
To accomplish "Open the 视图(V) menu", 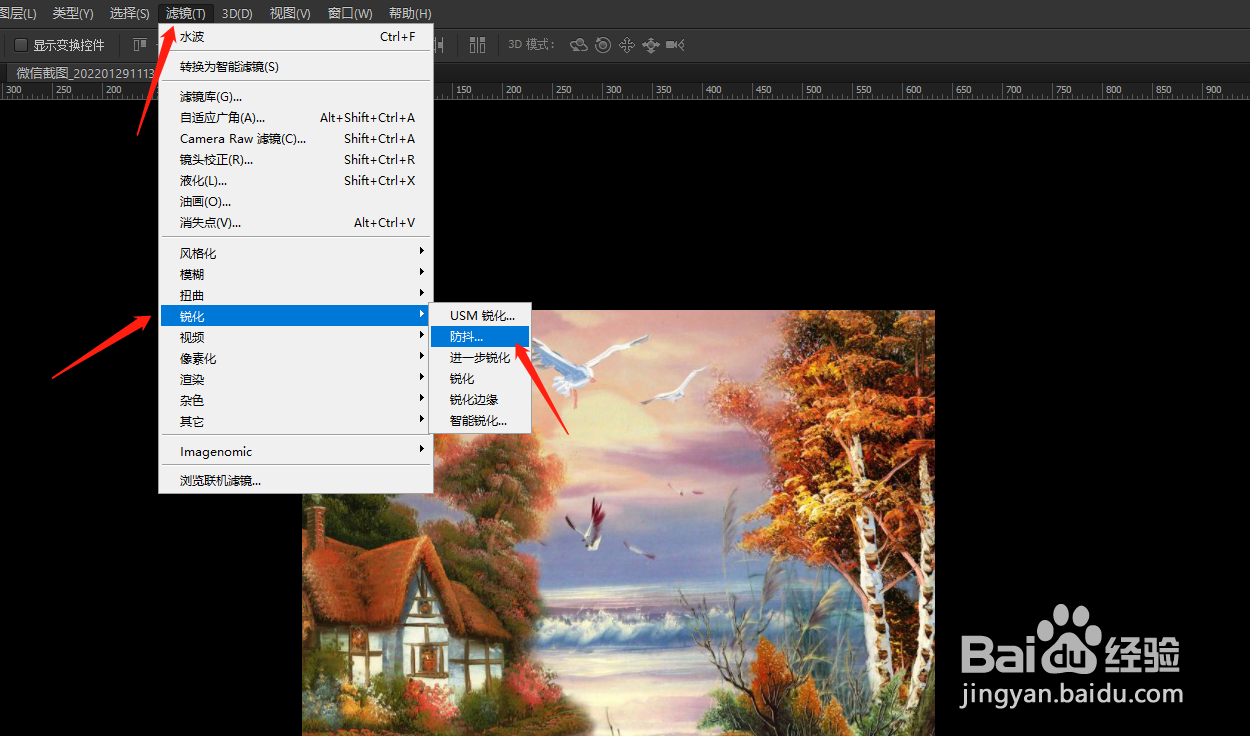I will pyautogui.click(x=290, y=13).
